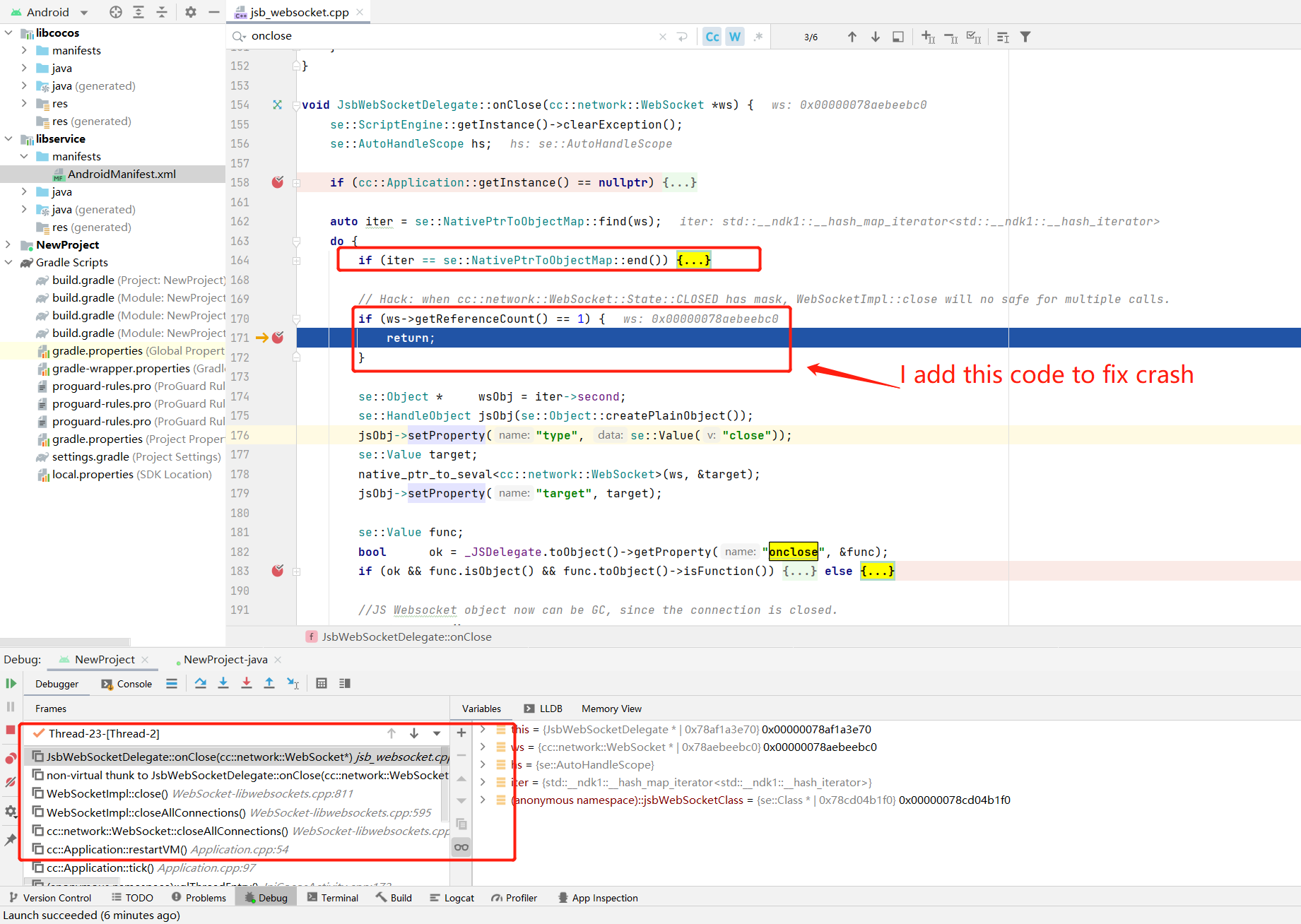
Task: Collapse the Gradle Scripts node
Action: point(8,262)
